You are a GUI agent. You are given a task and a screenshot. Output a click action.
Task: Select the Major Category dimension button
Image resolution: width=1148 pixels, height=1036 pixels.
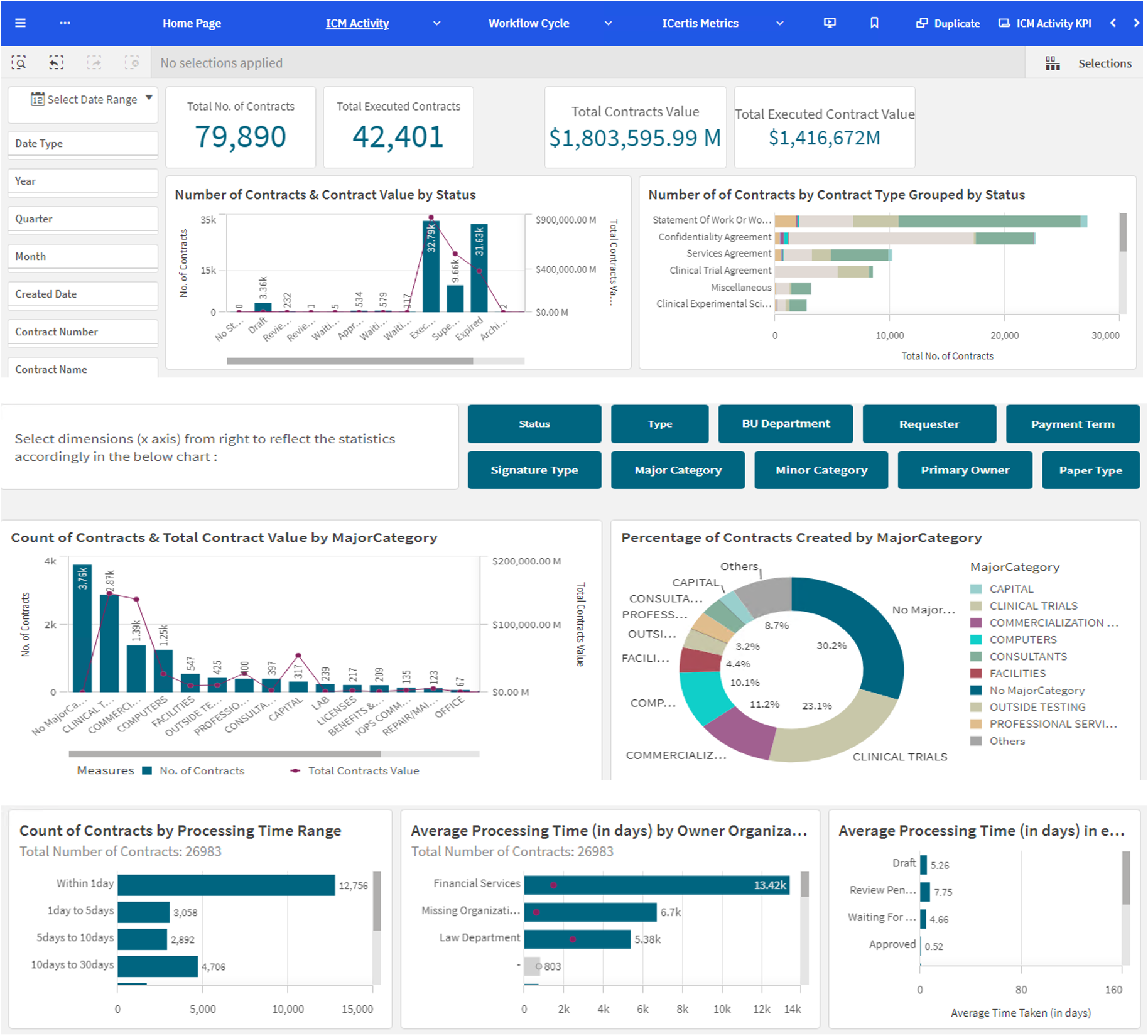678,470
